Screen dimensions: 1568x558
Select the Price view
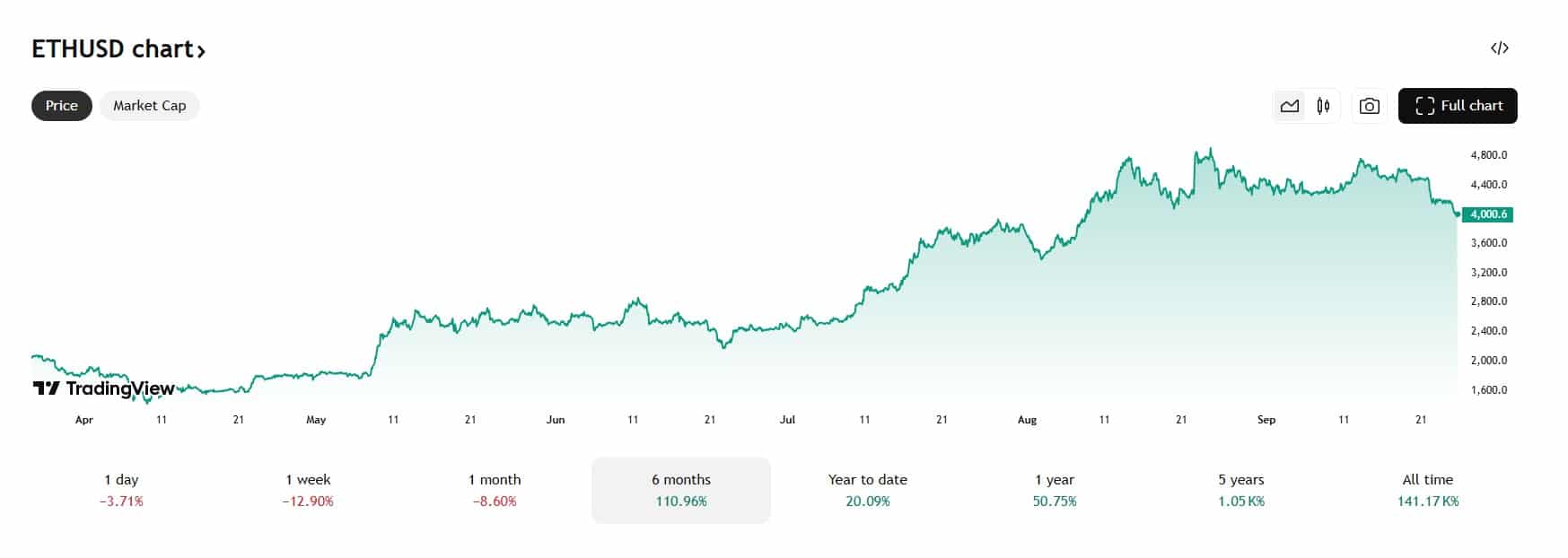point(60,105)
